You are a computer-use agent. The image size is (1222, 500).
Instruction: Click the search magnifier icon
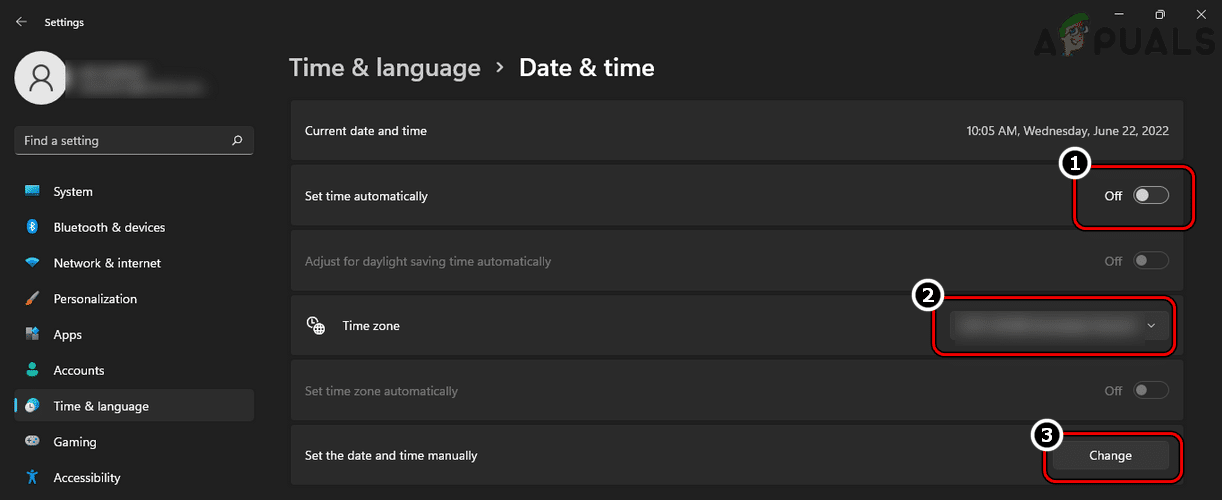coord(237,141)
